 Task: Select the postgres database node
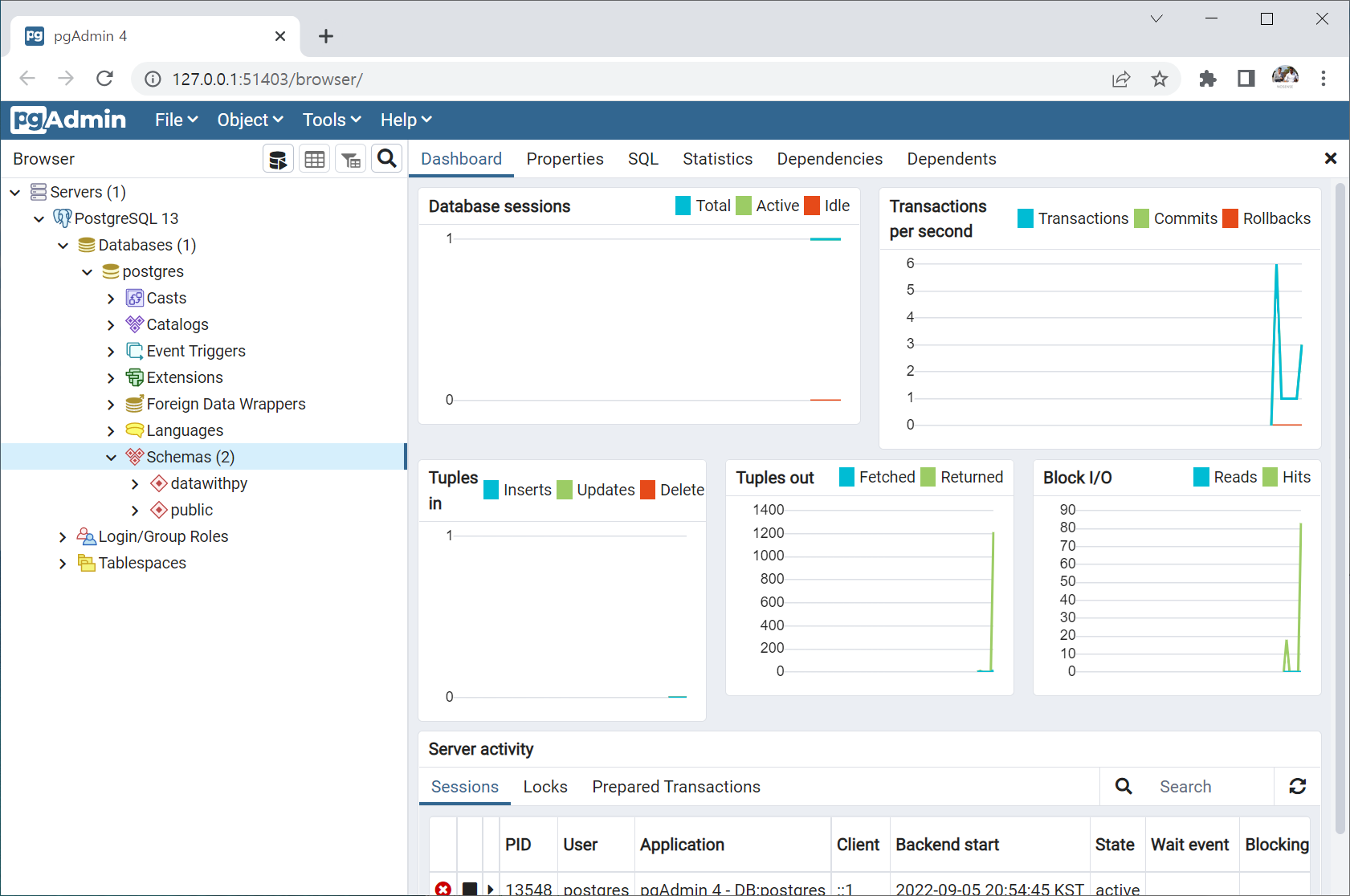tap(153, 271)
